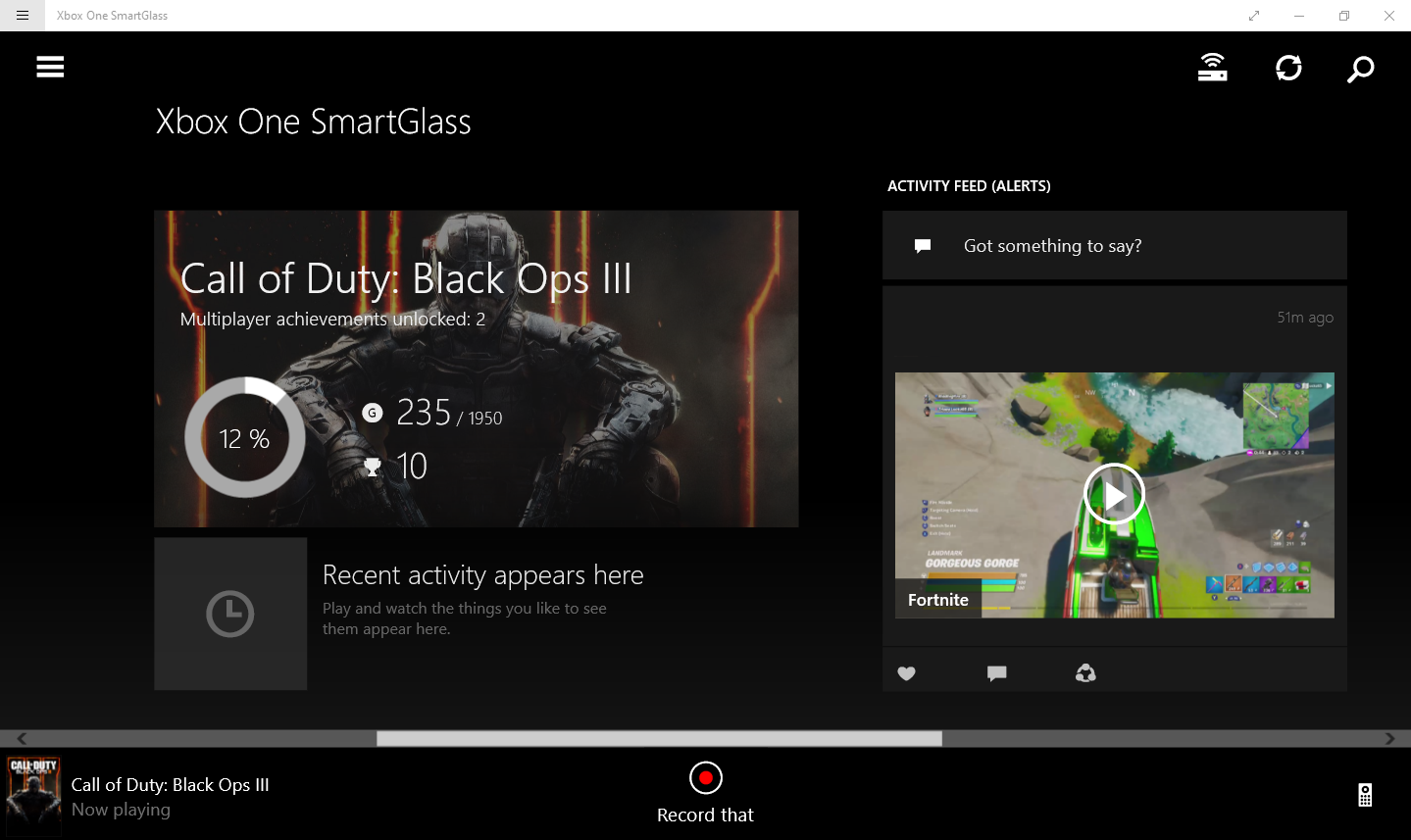Play the Fortnite game clip
This screenshot has width=1411, height=840.
click(1114, 494)
